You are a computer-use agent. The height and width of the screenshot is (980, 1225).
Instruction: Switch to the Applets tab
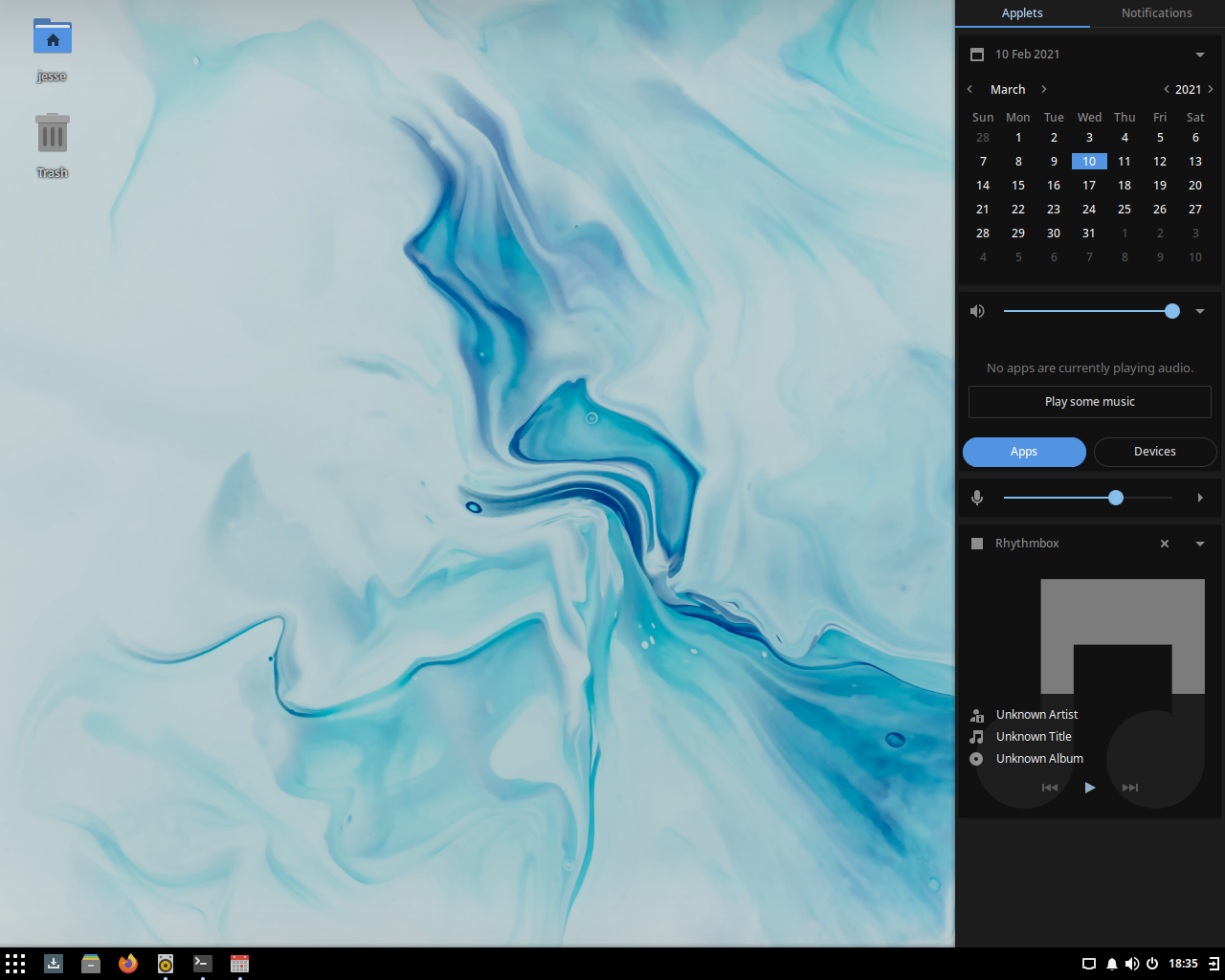[1022, 13]
